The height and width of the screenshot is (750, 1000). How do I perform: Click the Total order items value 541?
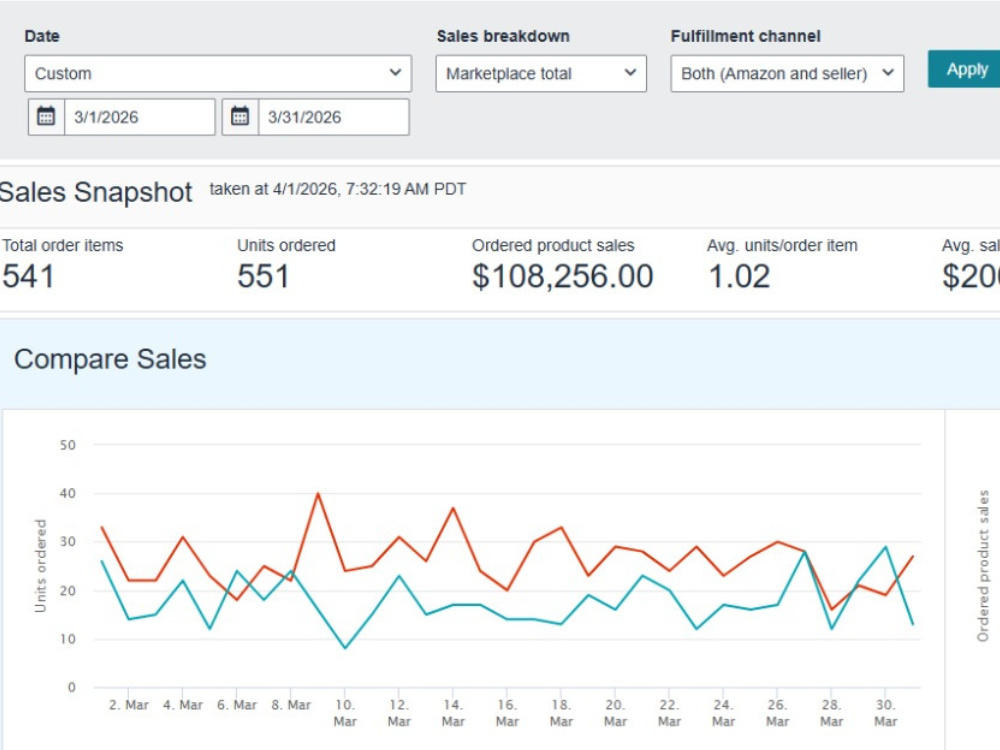point(28,276)
